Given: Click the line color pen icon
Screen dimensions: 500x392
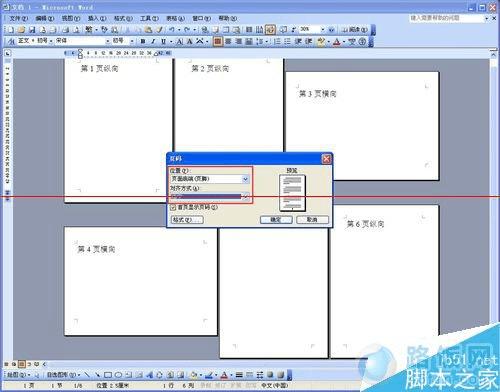Looking at the screenshot, I should click(209, 375).
